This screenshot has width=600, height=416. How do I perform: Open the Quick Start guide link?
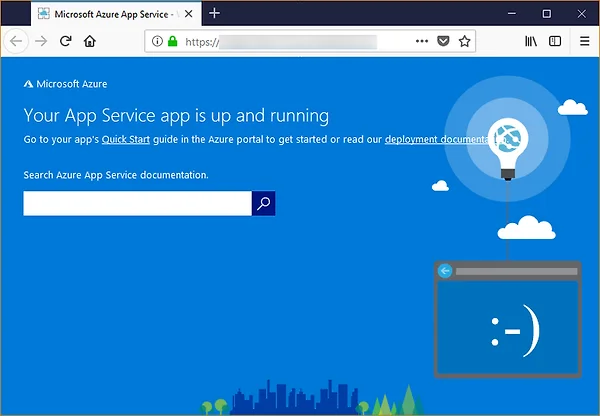click(126, 139)
